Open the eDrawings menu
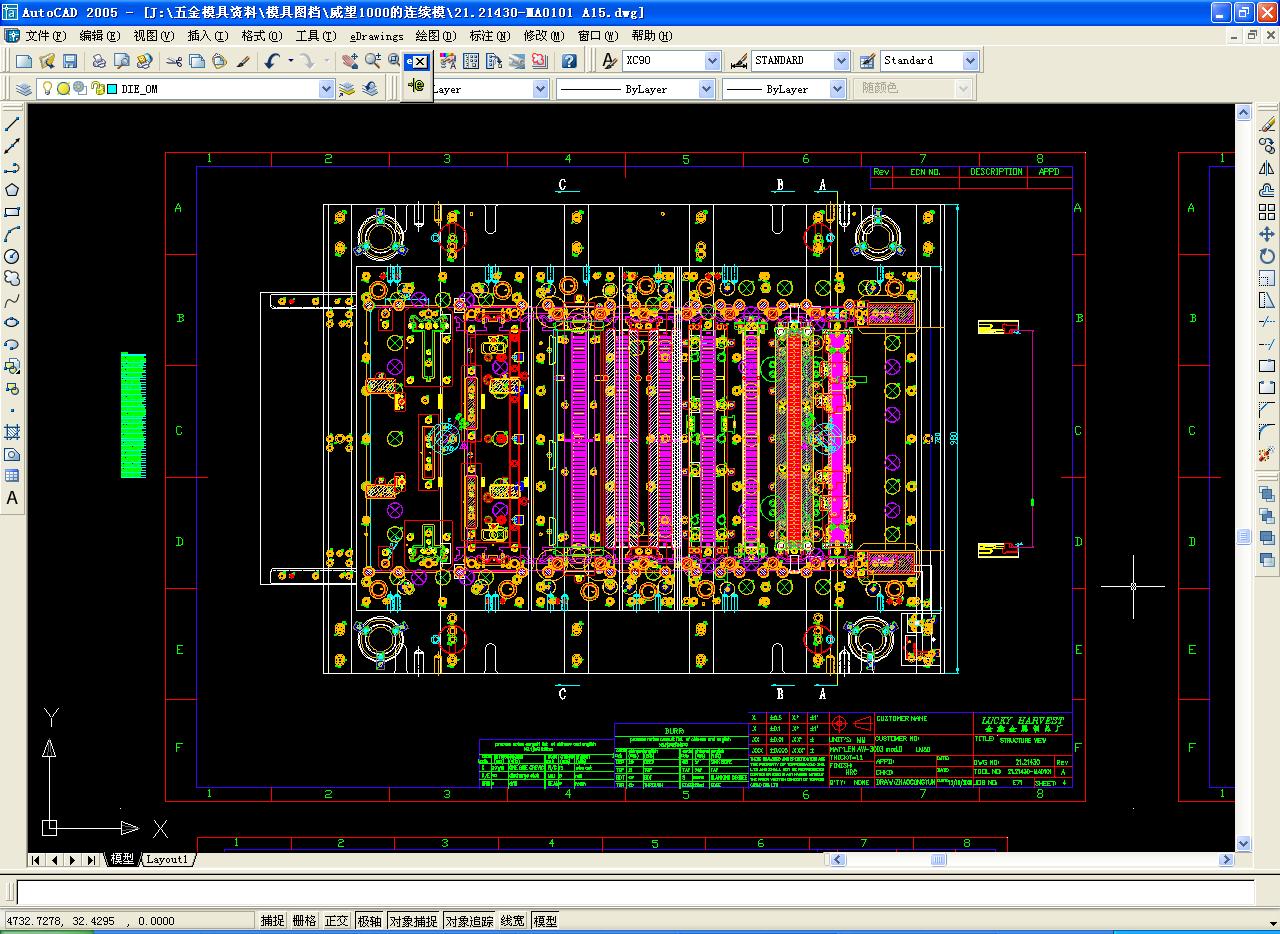 (x=377, y=36)
